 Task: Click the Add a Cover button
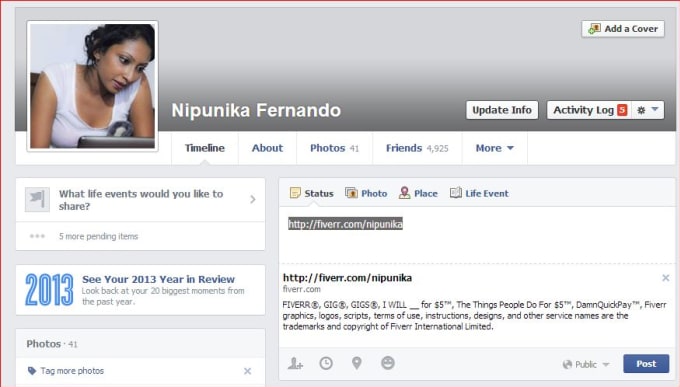tap(623, 29)
